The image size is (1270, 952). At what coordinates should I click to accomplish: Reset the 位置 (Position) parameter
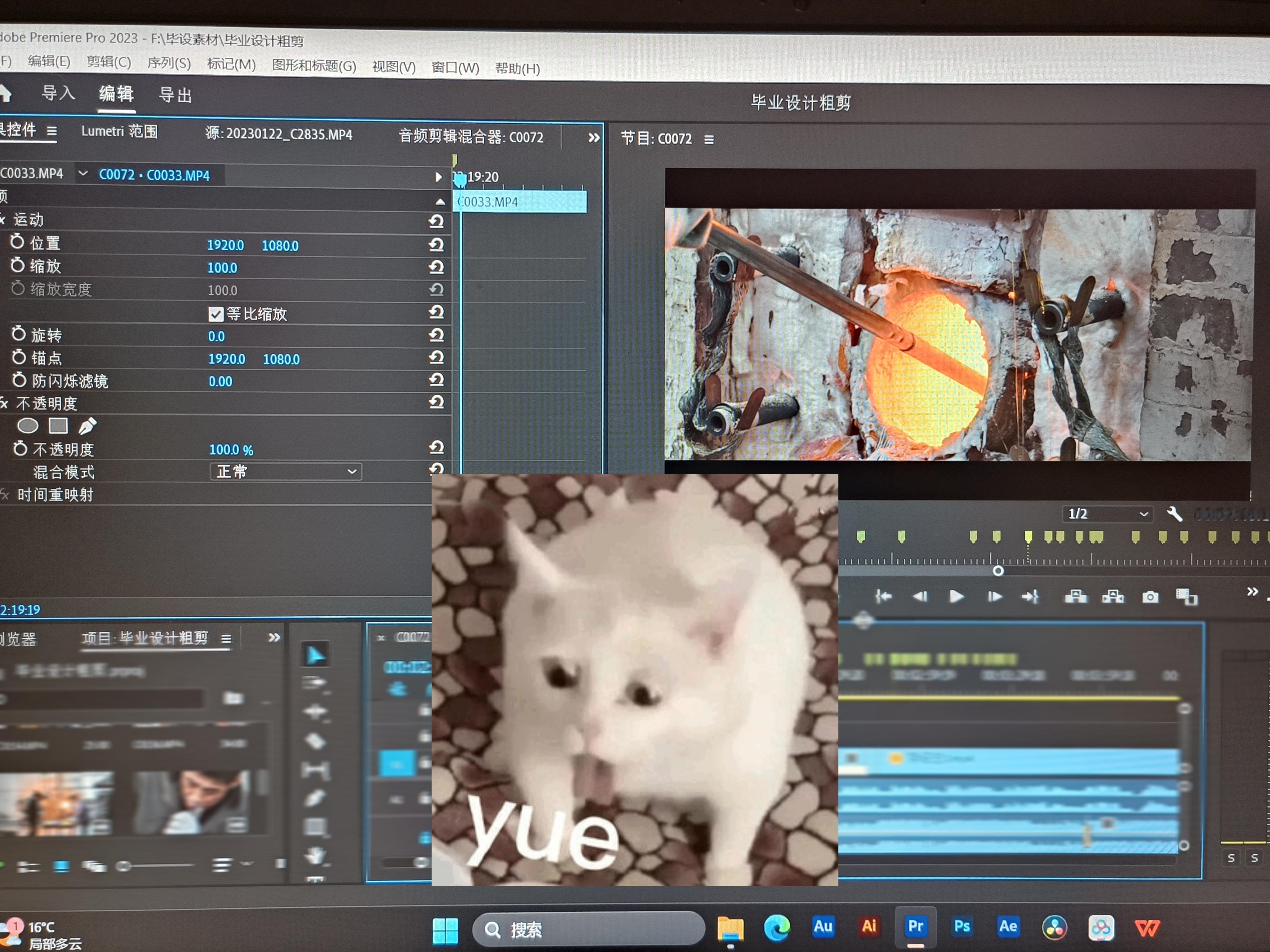(436, 245)
